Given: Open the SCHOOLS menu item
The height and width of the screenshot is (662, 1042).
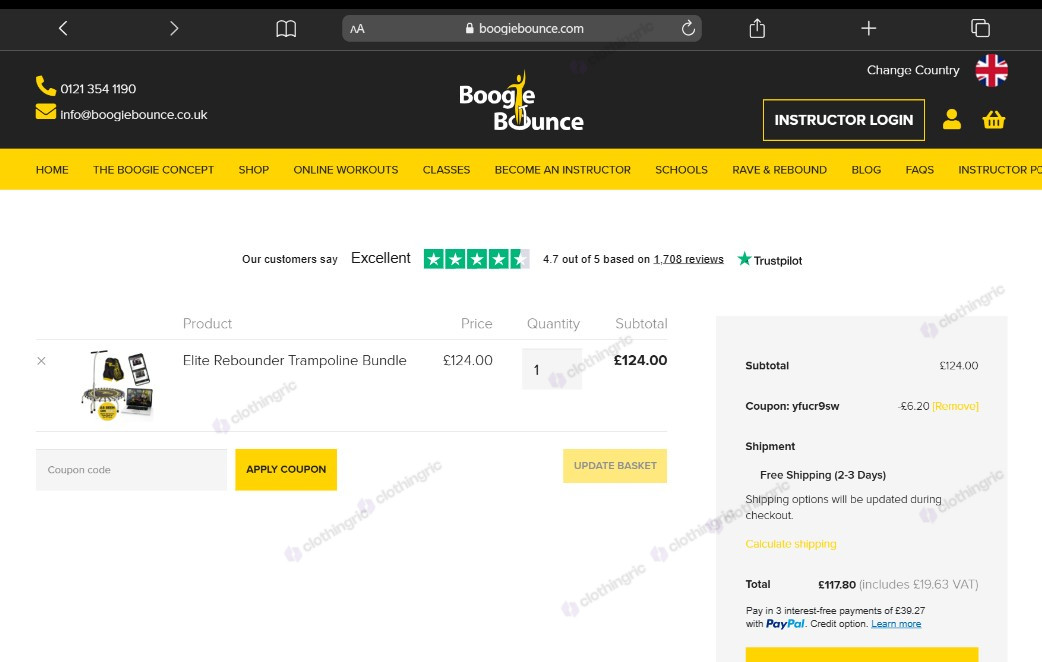Looking at the screenshot, I should 681,170.
